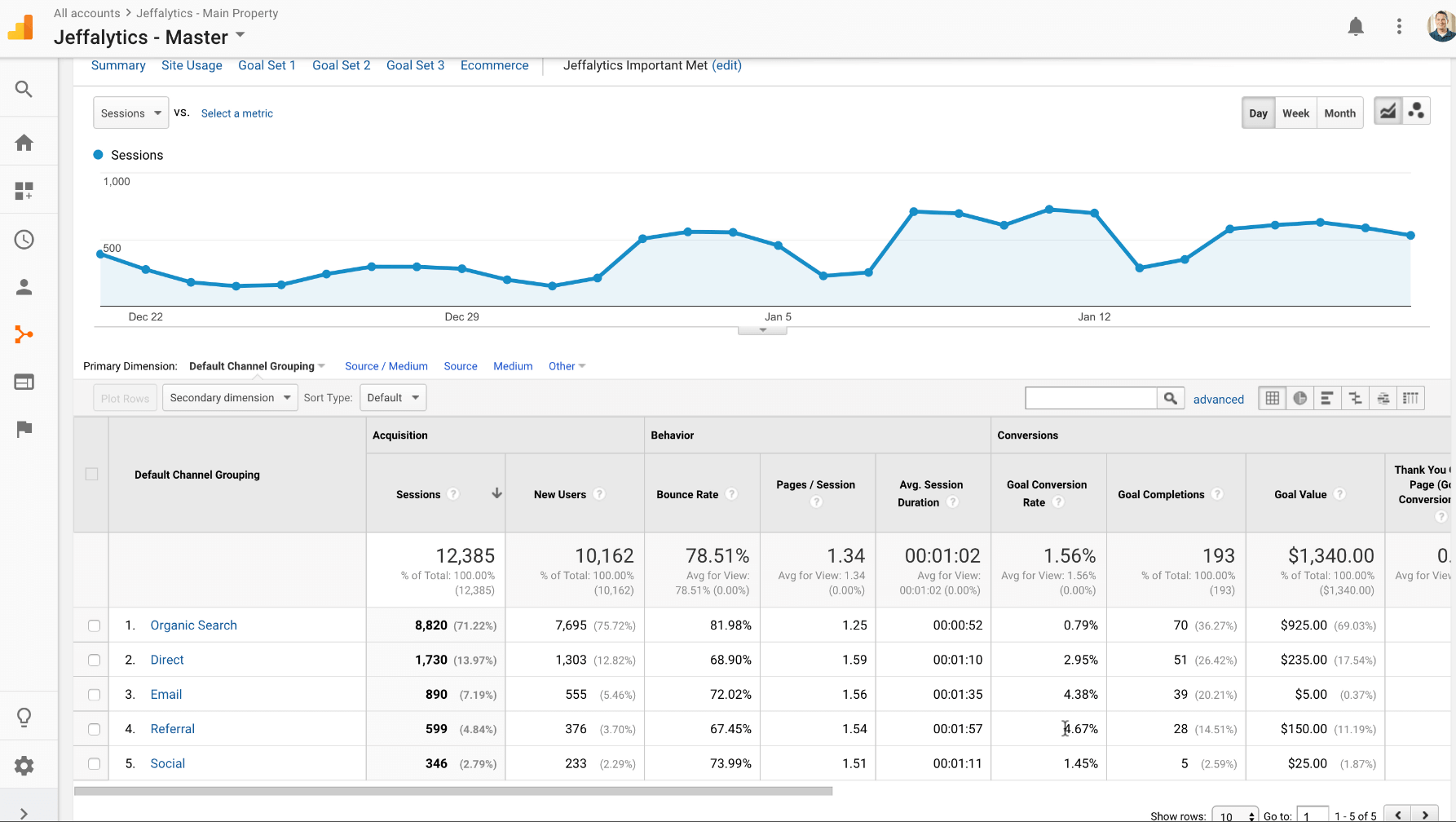Viewport: 1456px width, 822px height.
Task: Switch to motion chart icon
Action: tap(1416, 111)
